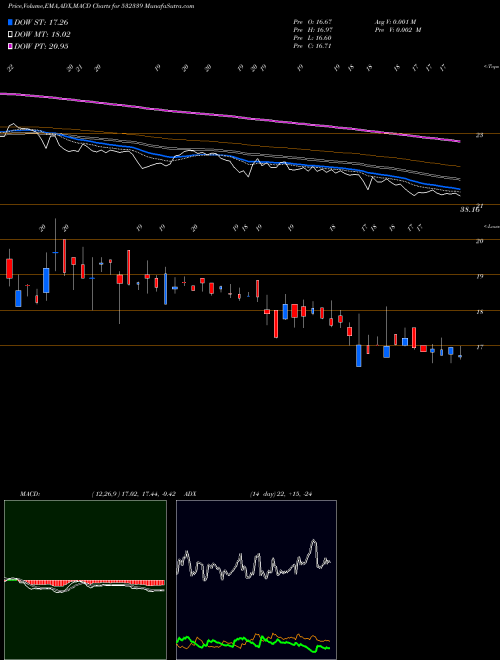Select the 'DOW MT: 18.02' legend label
The width and height of the screenshot is (500, 660).
click(42, 35)
